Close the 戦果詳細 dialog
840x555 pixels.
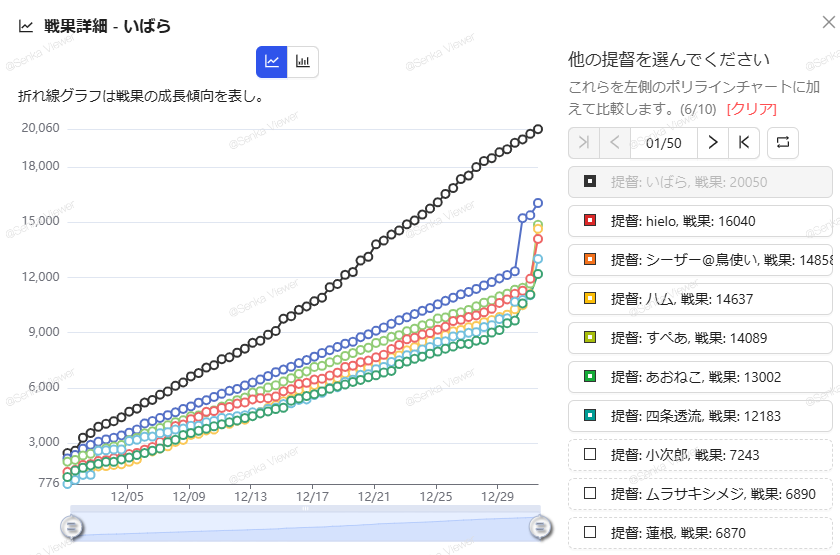pyautogui.click(x=829, y=22)
